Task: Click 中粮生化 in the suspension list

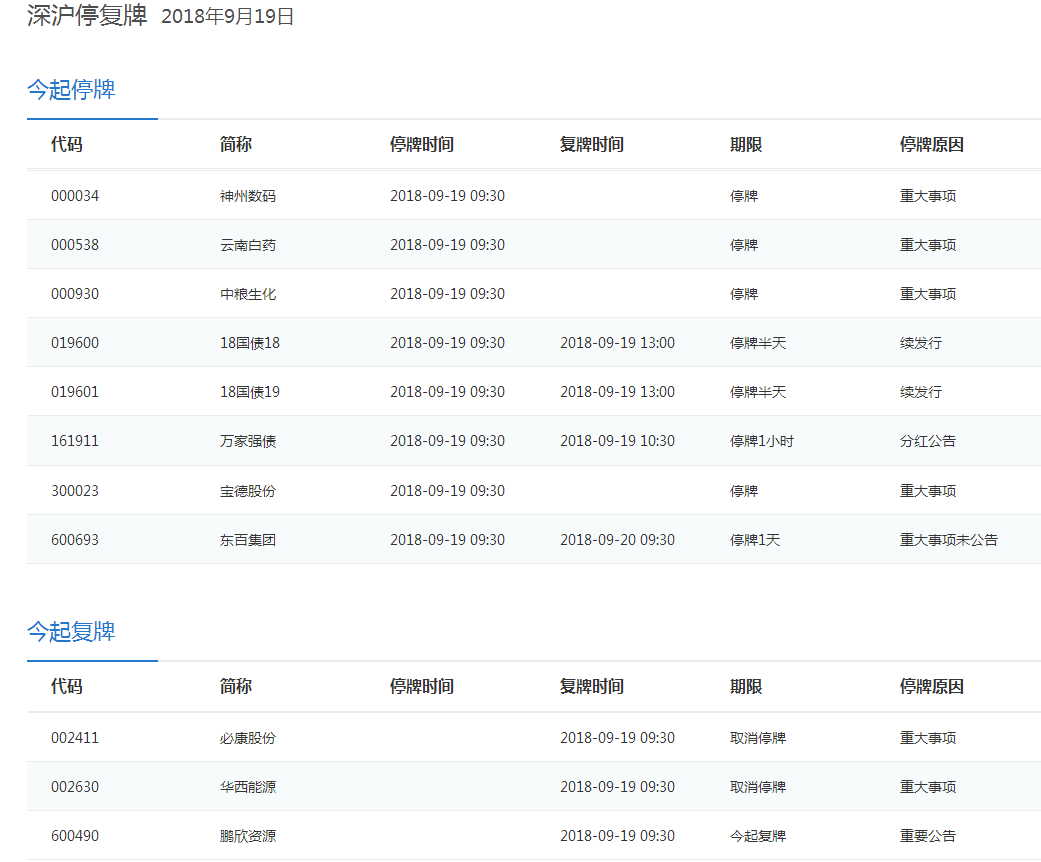Action: 247,294
